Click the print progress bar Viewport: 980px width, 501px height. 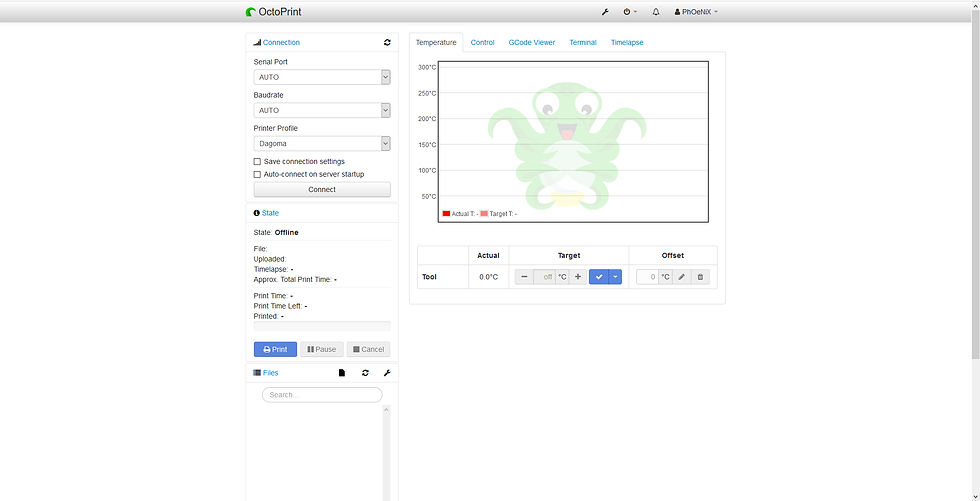tap(322, 326)
